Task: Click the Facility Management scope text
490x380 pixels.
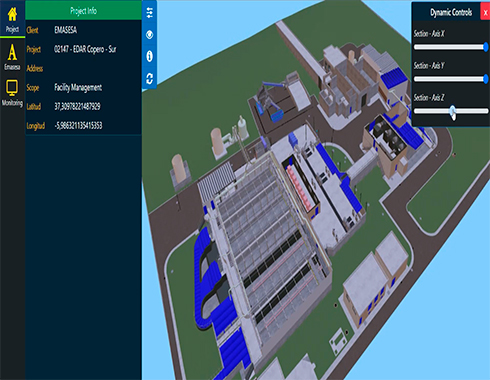Action: [x=78, y=87]
